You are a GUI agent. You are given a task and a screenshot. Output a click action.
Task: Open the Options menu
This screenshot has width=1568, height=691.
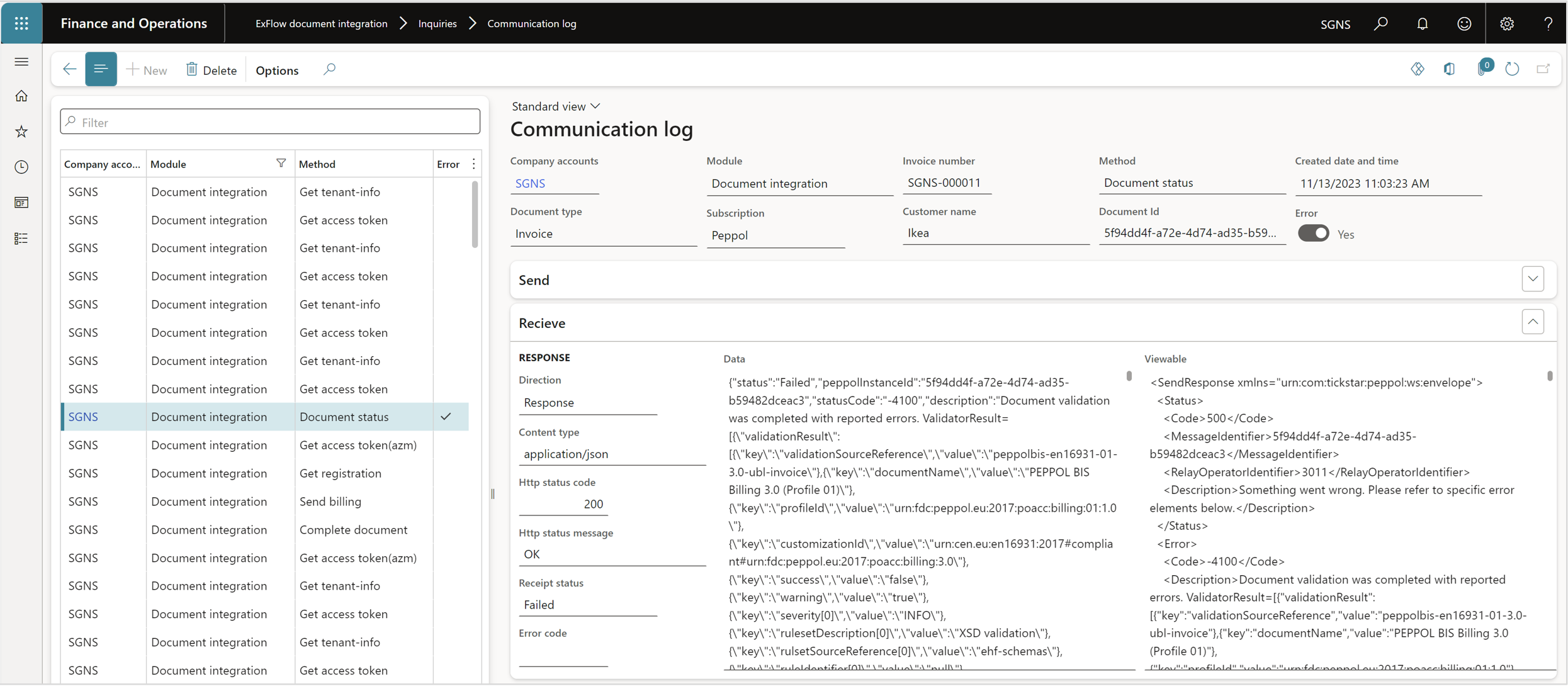pos(277,70)
